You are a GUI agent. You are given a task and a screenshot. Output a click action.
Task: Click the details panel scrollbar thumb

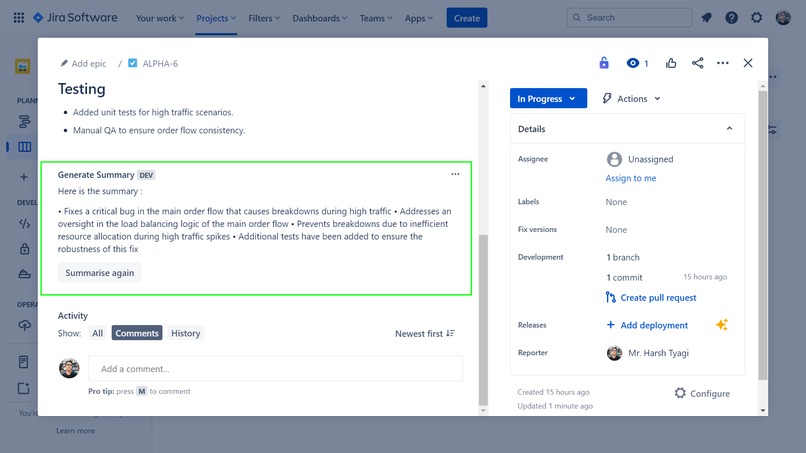[762, 235]
